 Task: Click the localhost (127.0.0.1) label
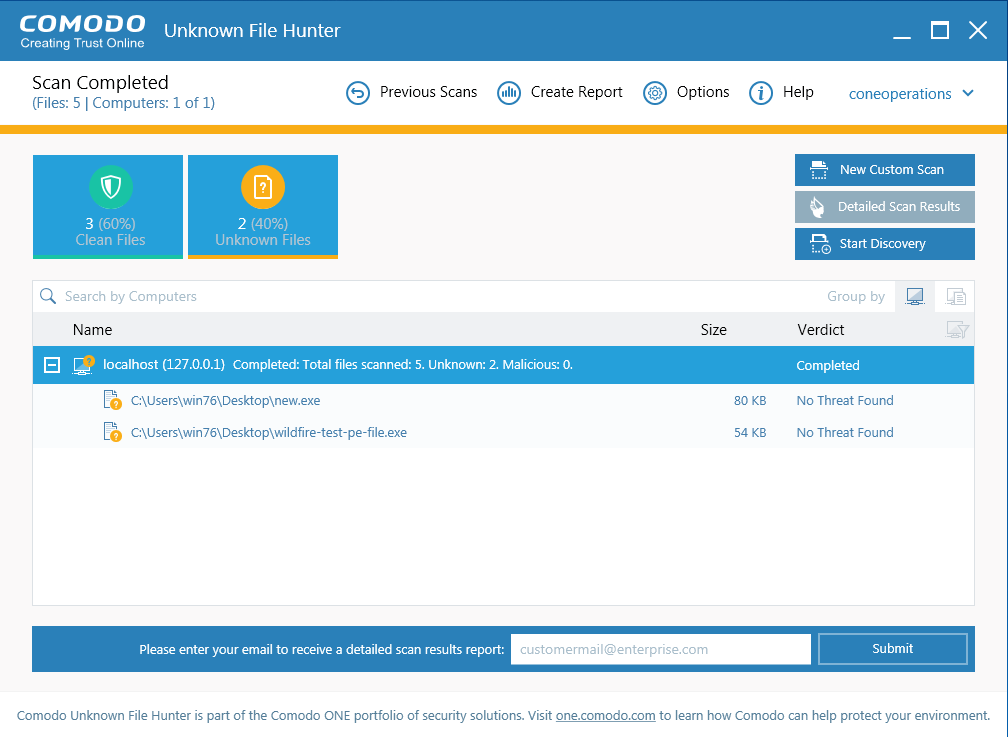tap(164, 365)
